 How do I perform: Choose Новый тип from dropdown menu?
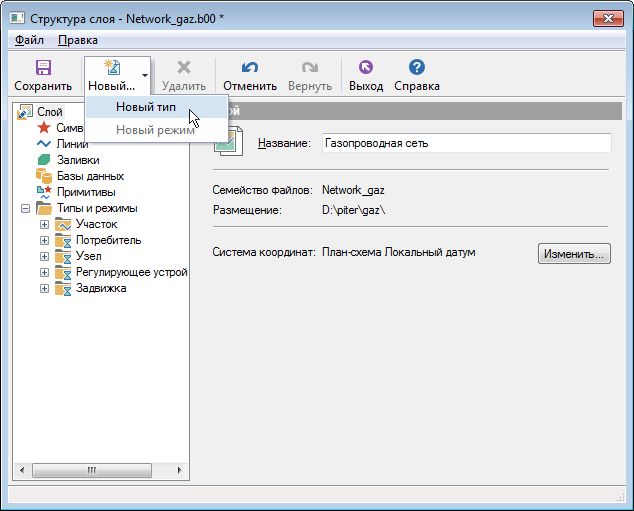pos(146,107)
